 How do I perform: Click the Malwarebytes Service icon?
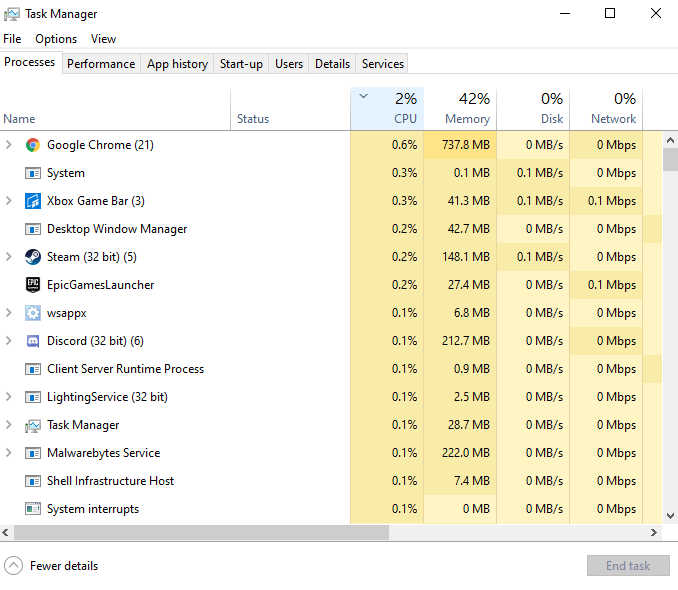pos(33,453)
